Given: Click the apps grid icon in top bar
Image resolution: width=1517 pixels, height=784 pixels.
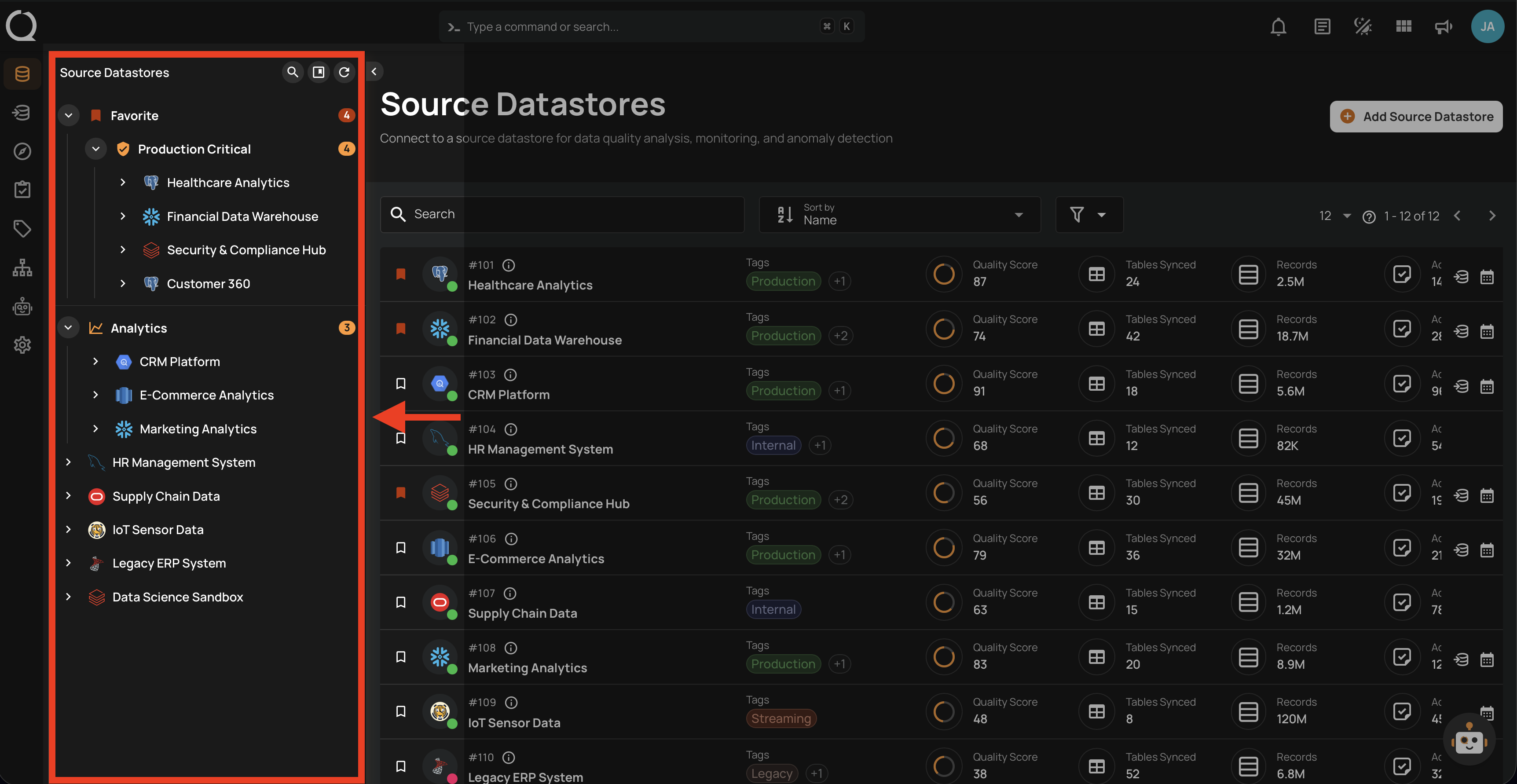Looking at the screenshot, I should tap(1403, 26).
